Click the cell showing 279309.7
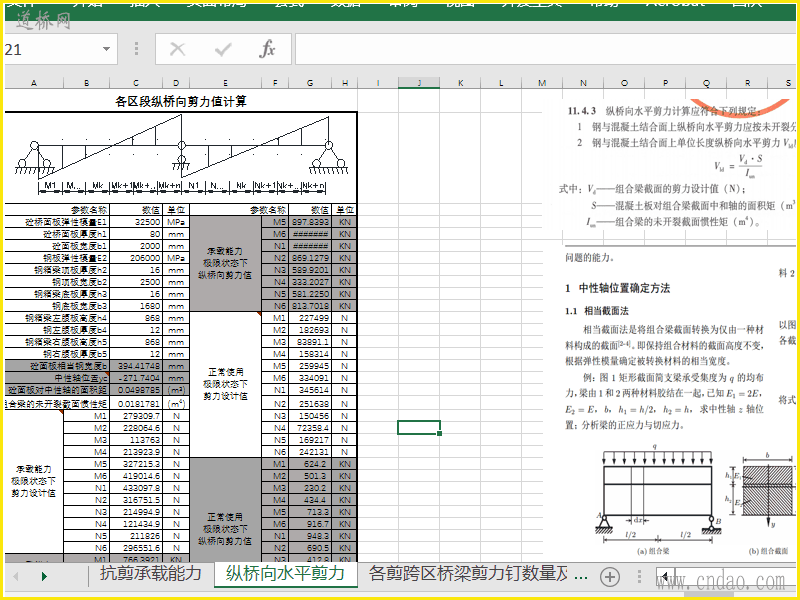This screenshot has height=600, width=800. pyautogui.click(x=136, y=416)
